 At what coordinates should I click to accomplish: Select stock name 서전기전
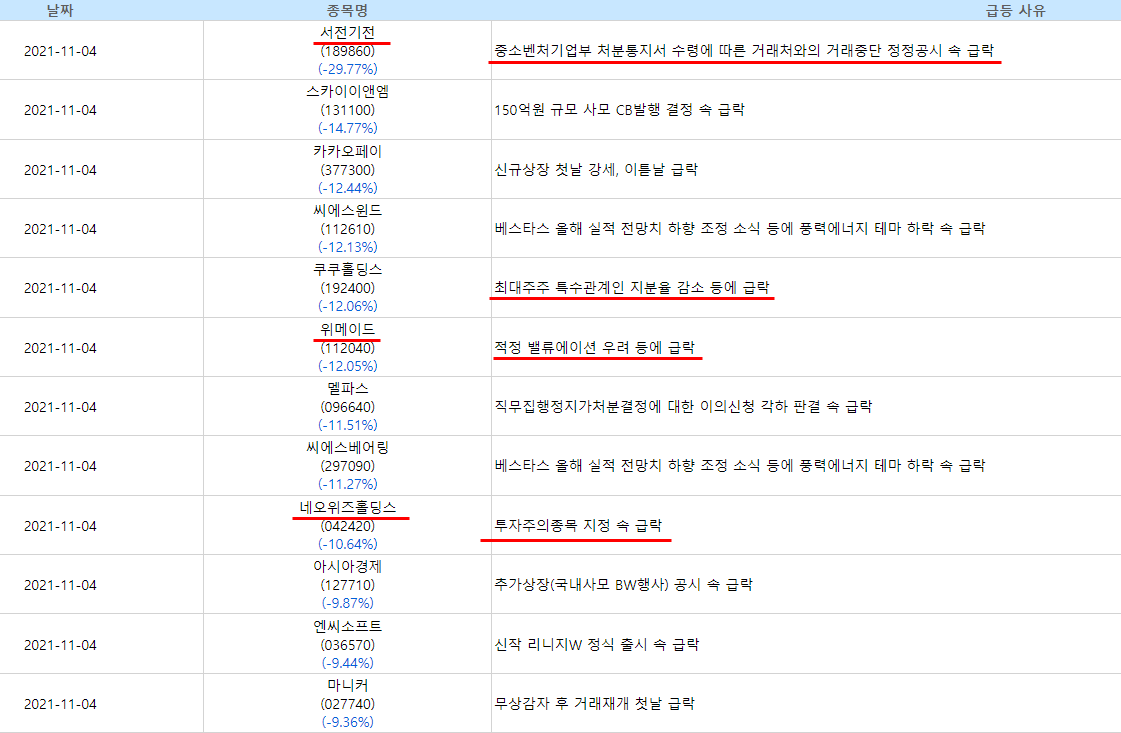[x=347, y=33]
